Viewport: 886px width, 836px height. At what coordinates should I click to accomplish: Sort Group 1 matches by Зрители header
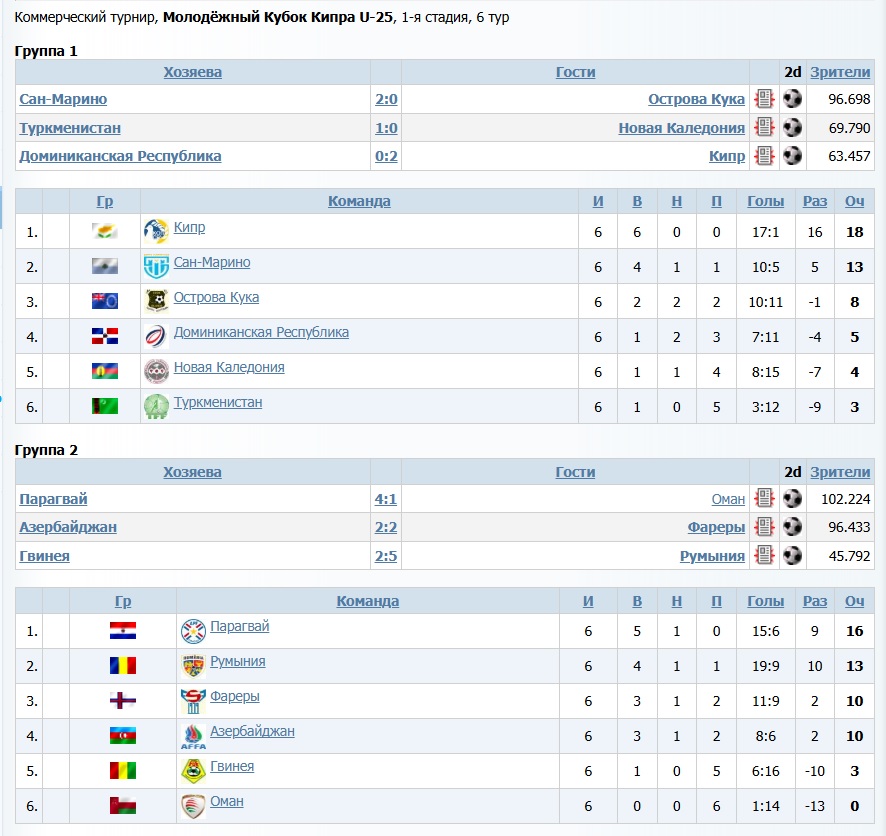(x=840, y=72)
